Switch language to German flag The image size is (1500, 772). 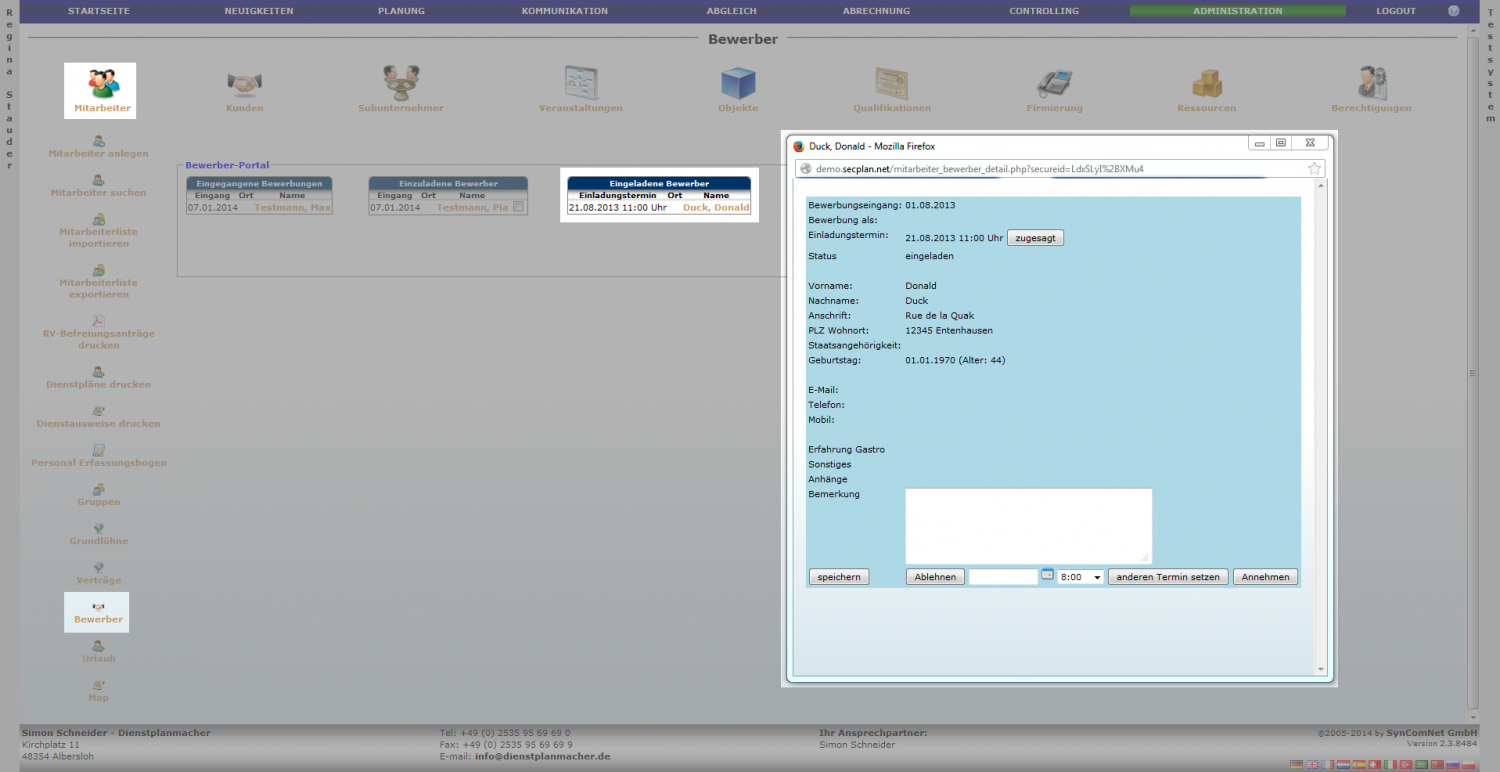tap(1297, 764)
